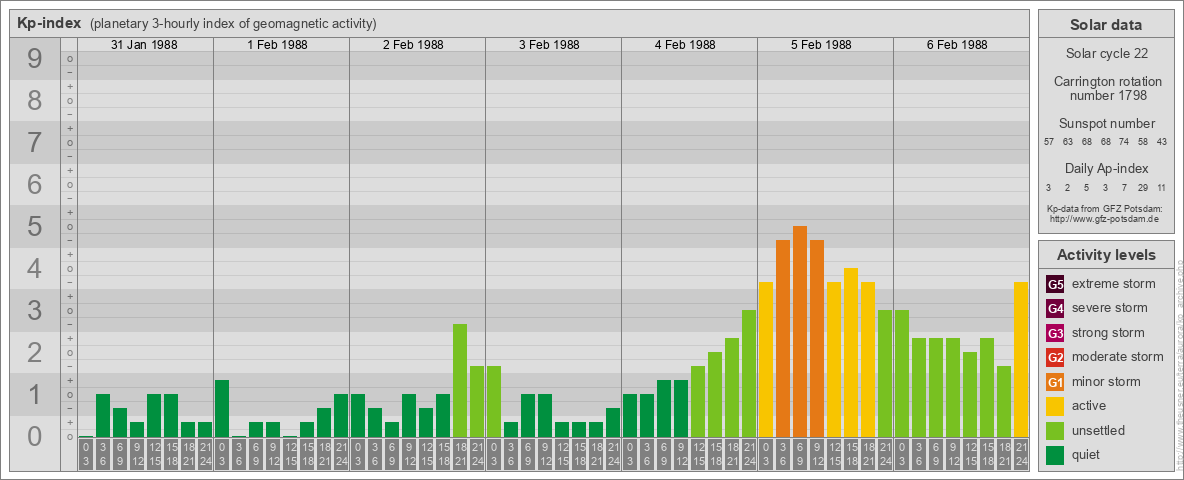This screenshot has height=480, width=1184.
Task: Click the 'Kp-data from GFZ Potsdam:' text
Action: point(1104,209)
